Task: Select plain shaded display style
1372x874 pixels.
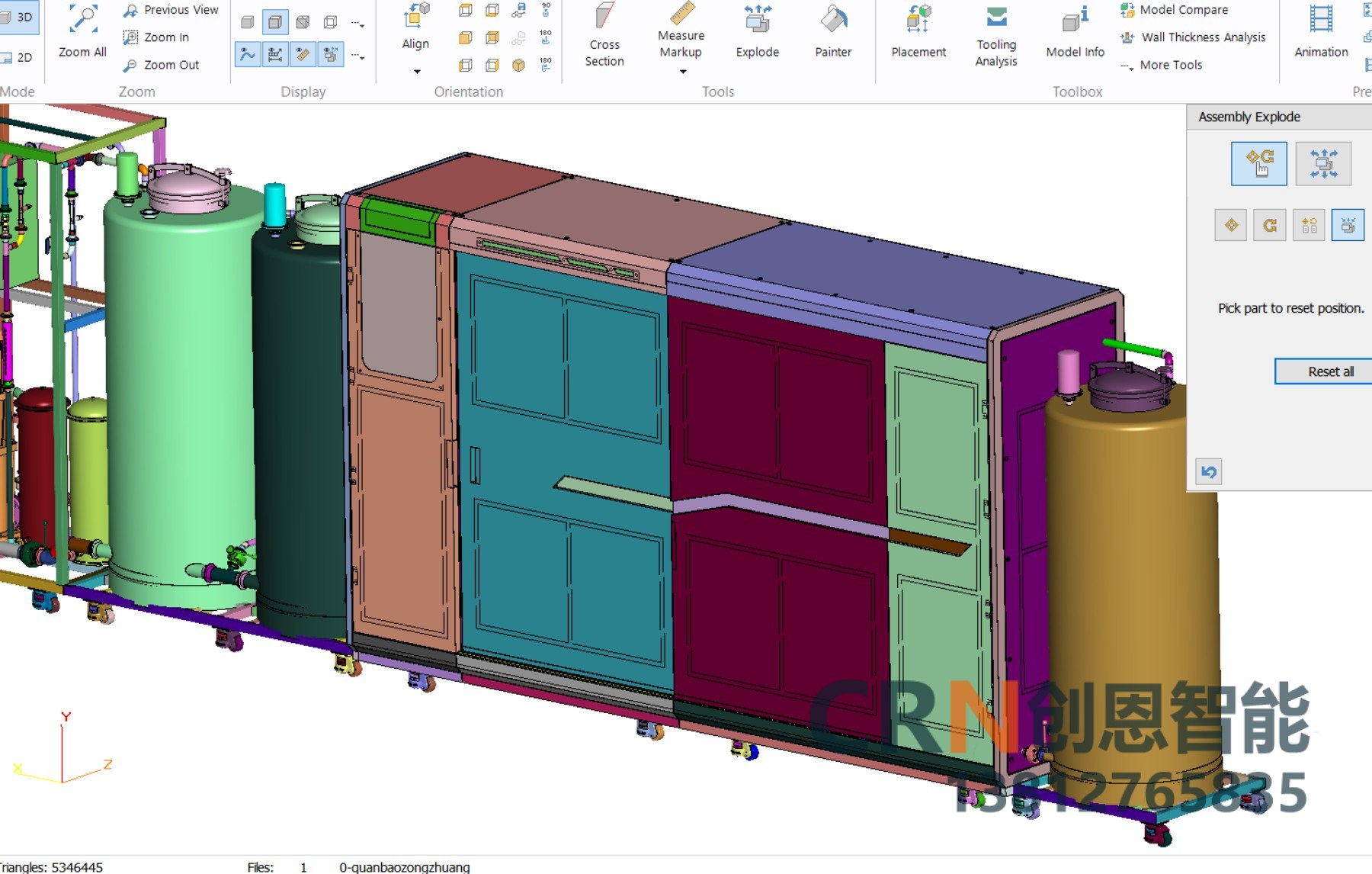Action: click(x=248, y=22)
